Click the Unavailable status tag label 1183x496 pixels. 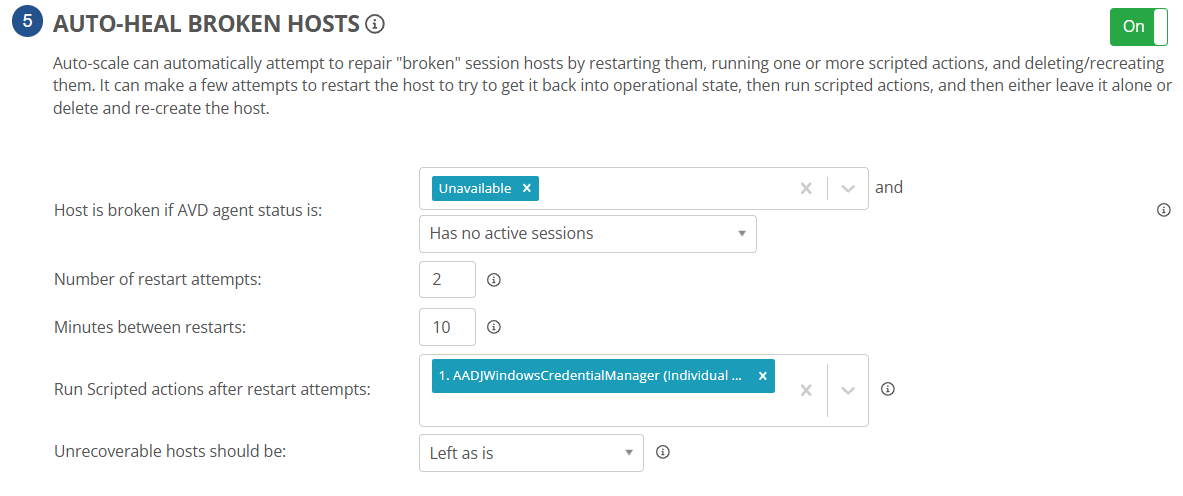(475, 188)
